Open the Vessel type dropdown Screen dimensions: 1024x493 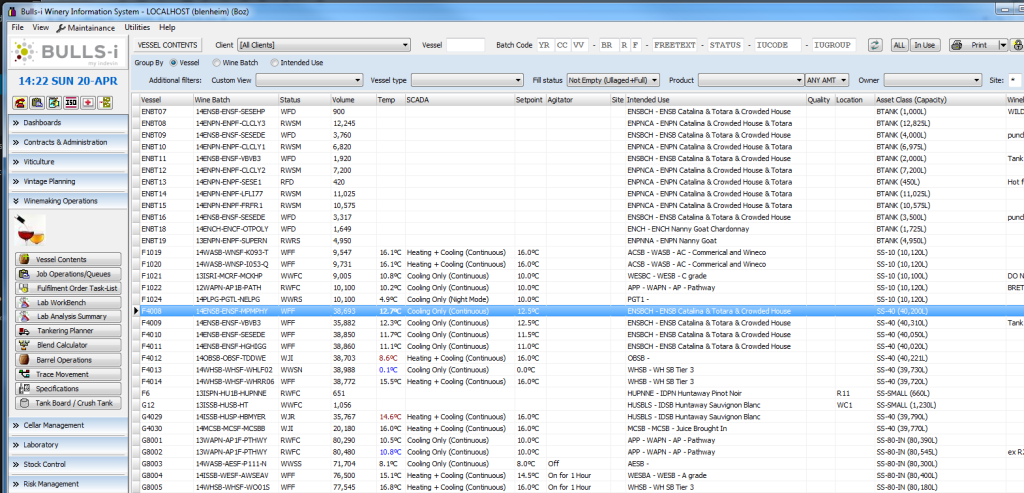coord(467,80)
